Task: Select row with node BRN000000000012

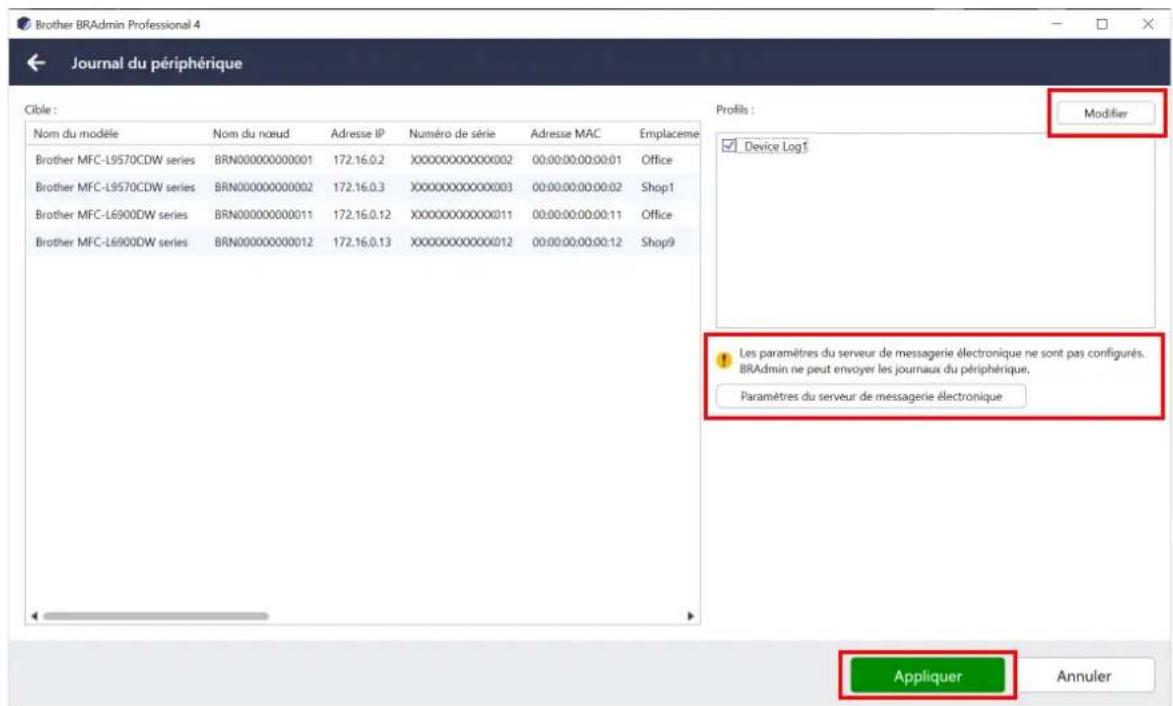Action: click(x=363, y=242)
